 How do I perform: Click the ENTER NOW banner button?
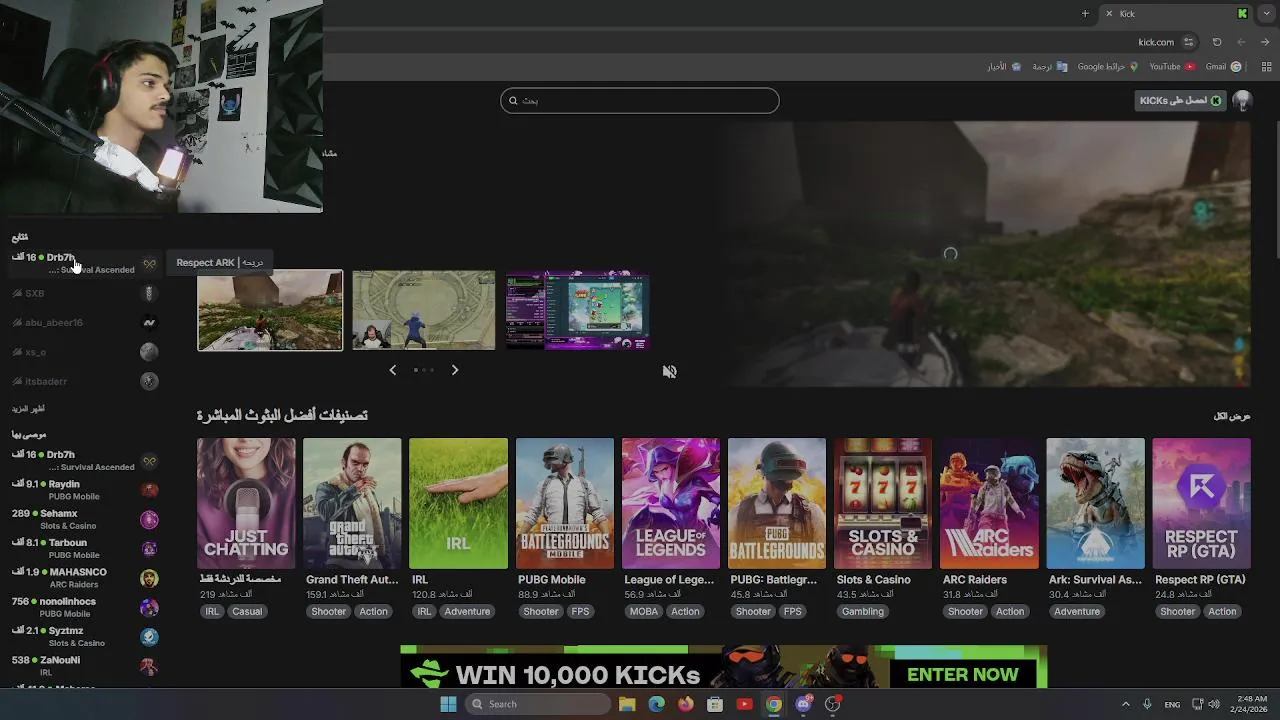coord(963,675)
